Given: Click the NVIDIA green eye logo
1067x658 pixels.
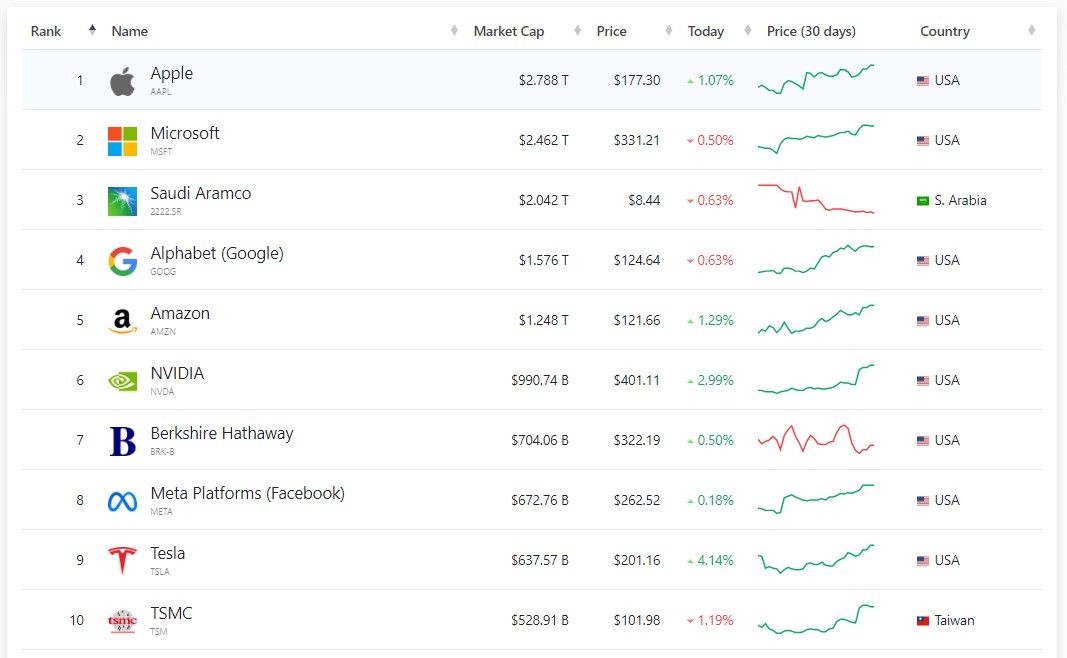Looking at the screenshot, I should pyautogui.click(x=122, y=381).
